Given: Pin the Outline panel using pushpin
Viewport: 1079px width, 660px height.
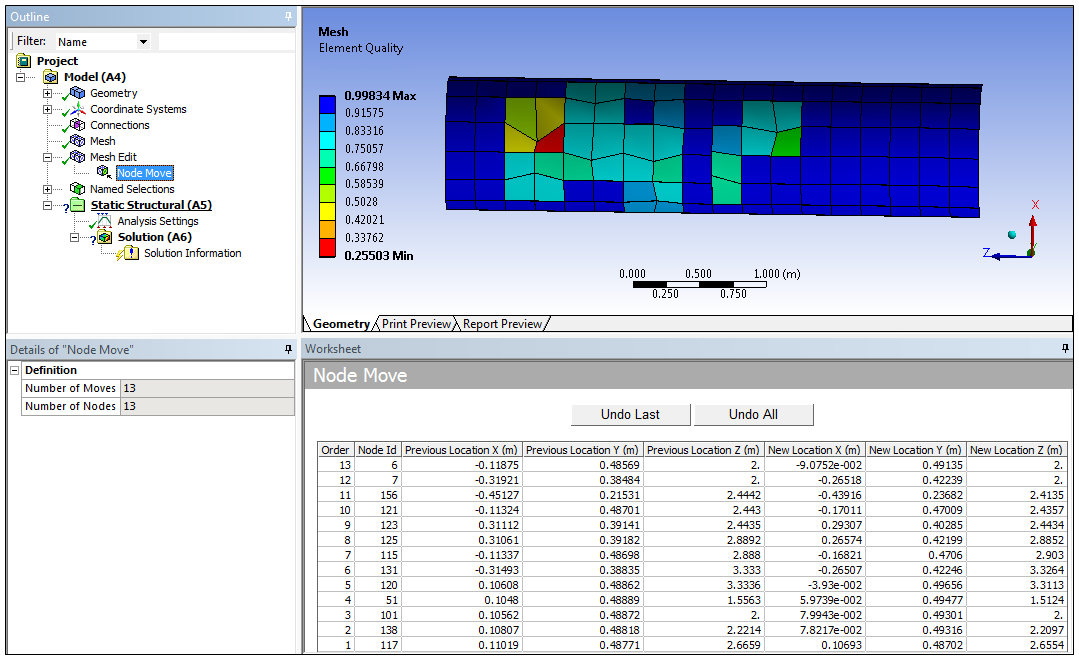Looking at the screenshot, I should (288, 17).
